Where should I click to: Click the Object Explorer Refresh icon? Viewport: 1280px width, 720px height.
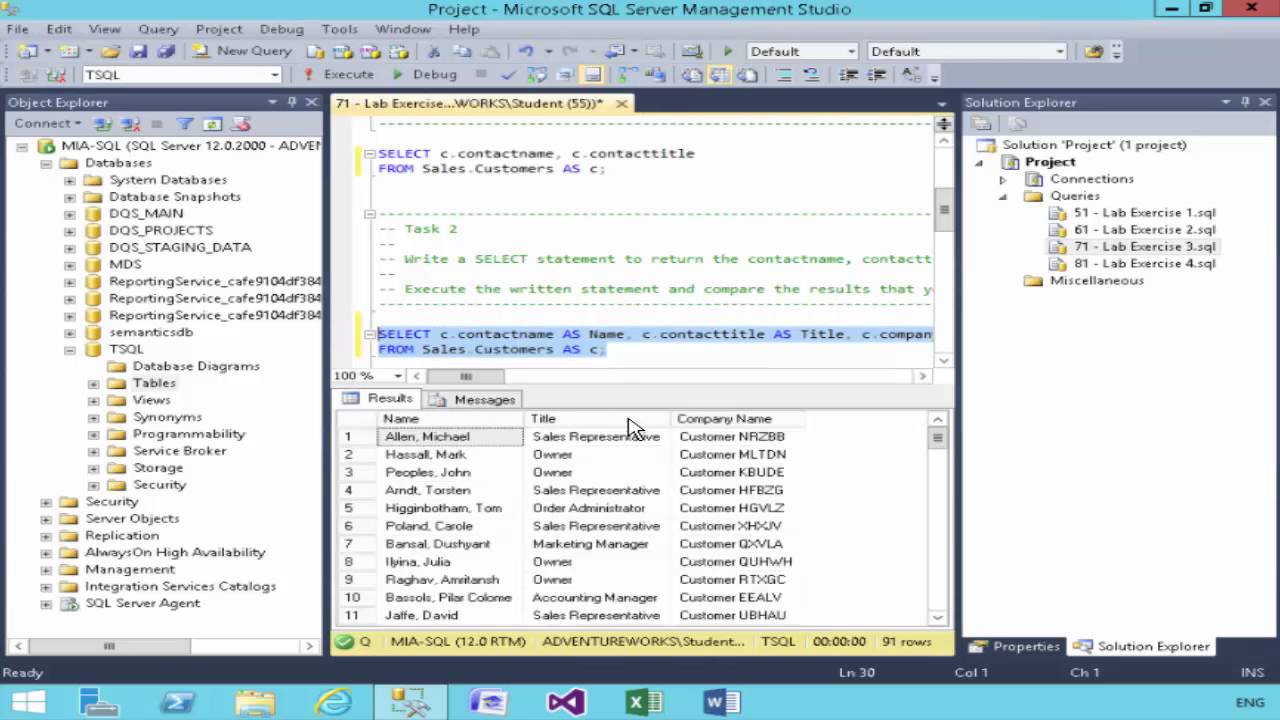pos(212,124)
